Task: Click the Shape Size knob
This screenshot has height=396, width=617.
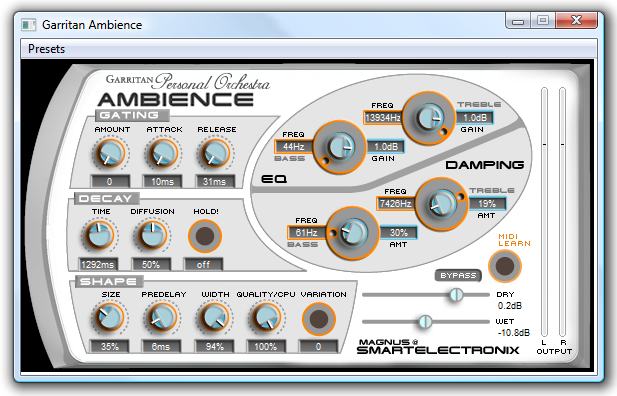Action: (109, 318)
